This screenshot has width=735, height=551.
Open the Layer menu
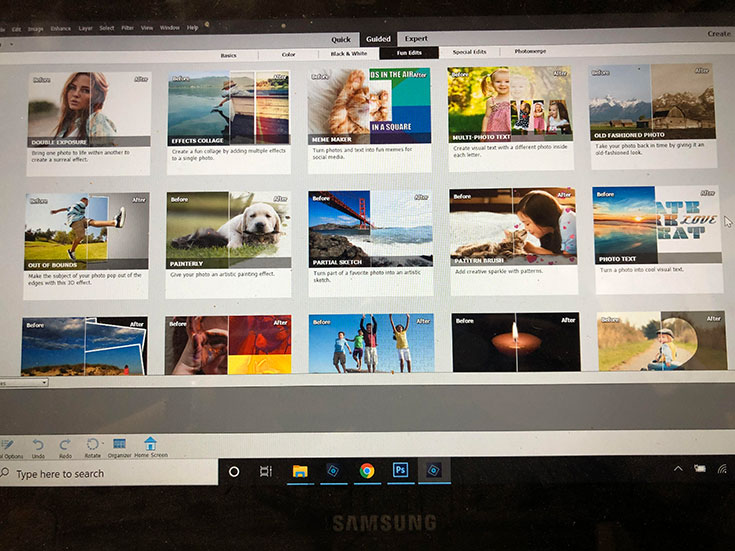click(x=85, y=28)
